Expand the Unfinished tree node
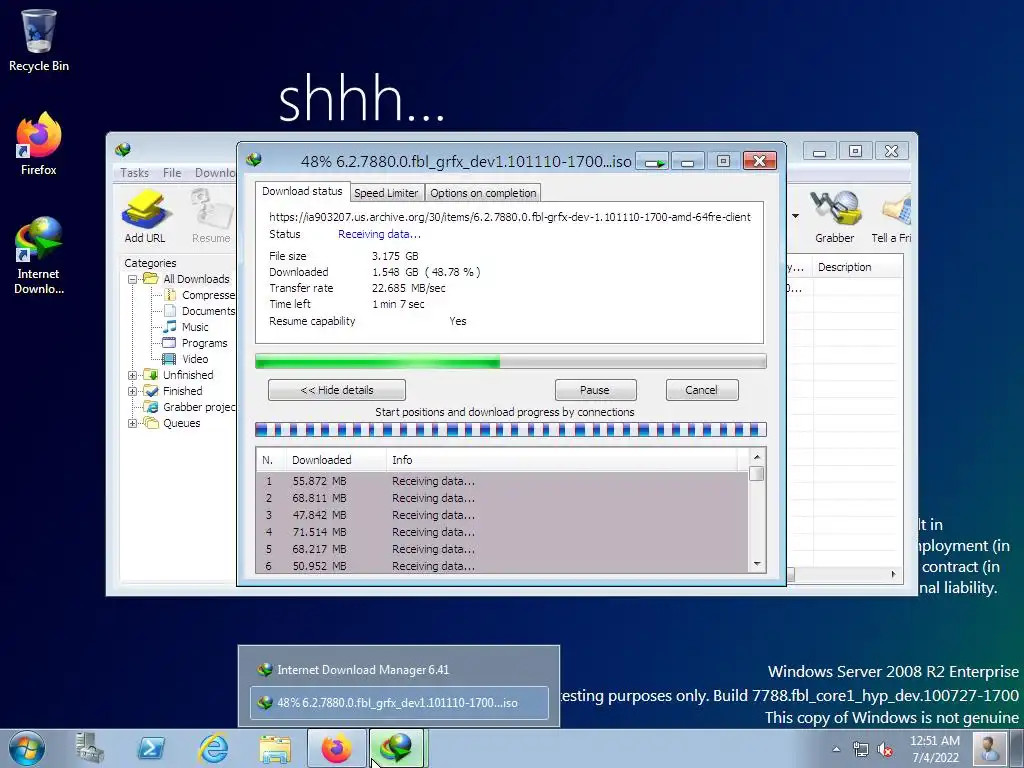The width and height of the screenshot is (1024, 768). coord(132,375)
